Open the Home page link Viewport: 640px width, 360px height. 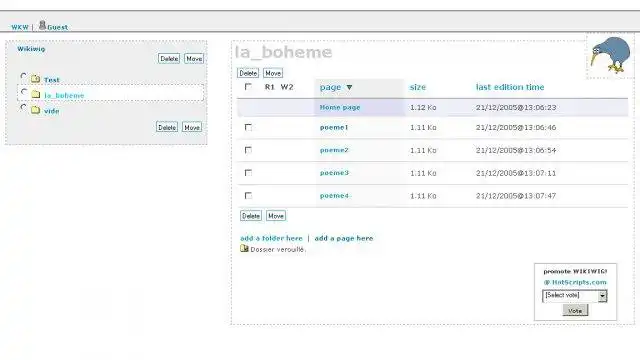pos(340,107)
